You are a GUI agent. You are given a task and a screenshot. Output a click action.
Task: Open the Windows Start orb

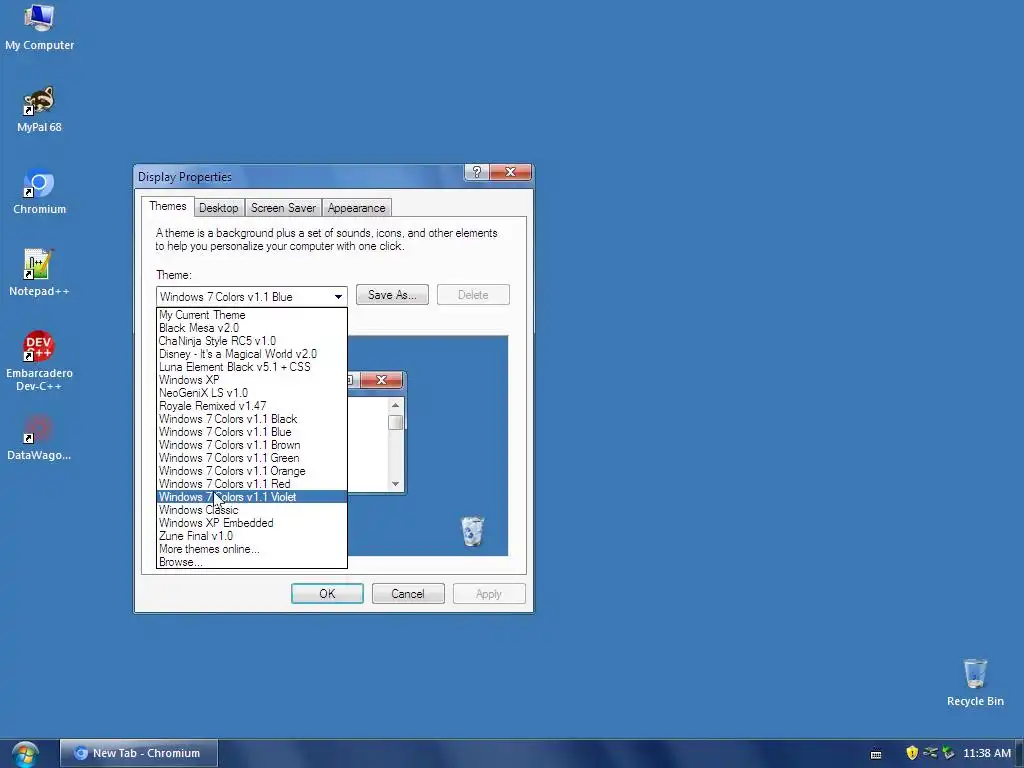coord(25,754)
